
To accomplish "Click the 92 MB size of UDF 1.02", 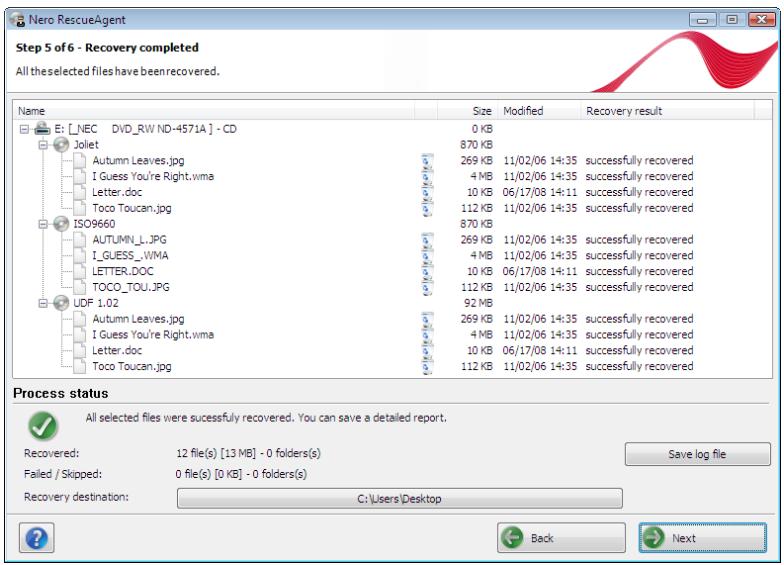I will 478,303.
